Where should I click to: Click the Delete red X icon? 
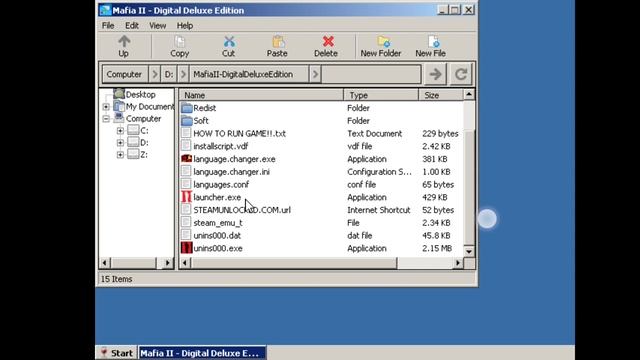[x=328, y=41]
